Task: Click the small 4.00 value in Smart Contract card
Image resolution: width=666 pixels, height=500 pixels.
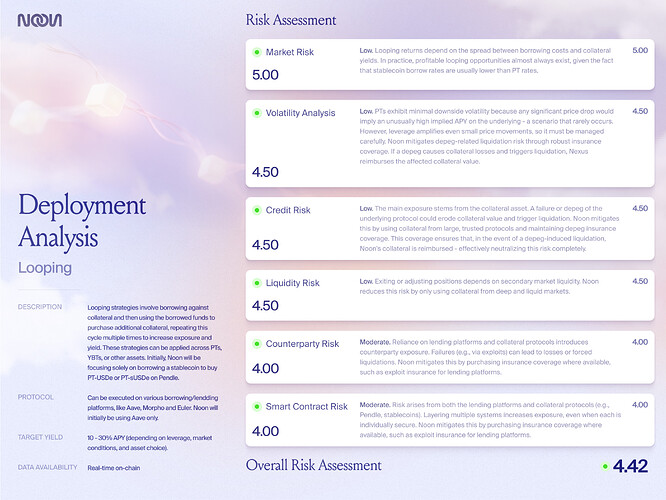Action: pyautogui.click(x=640, y=405)
